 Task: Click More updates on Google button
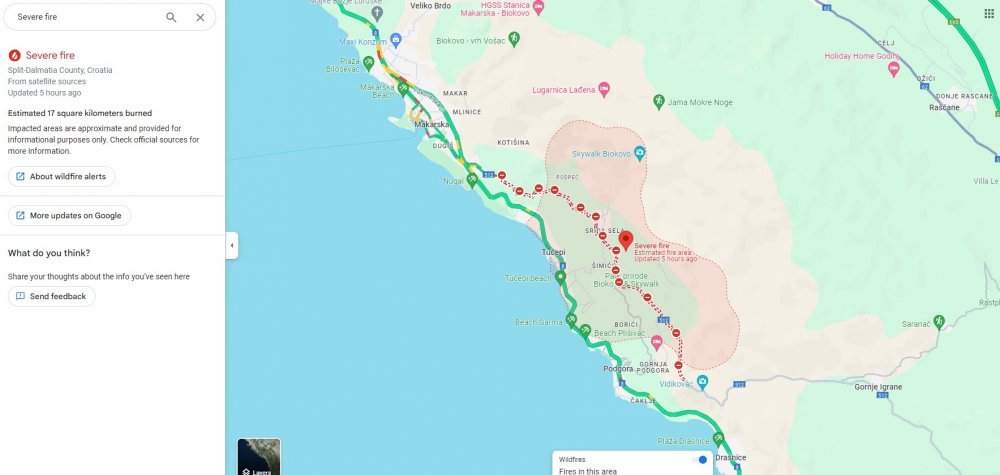point(70,216)
